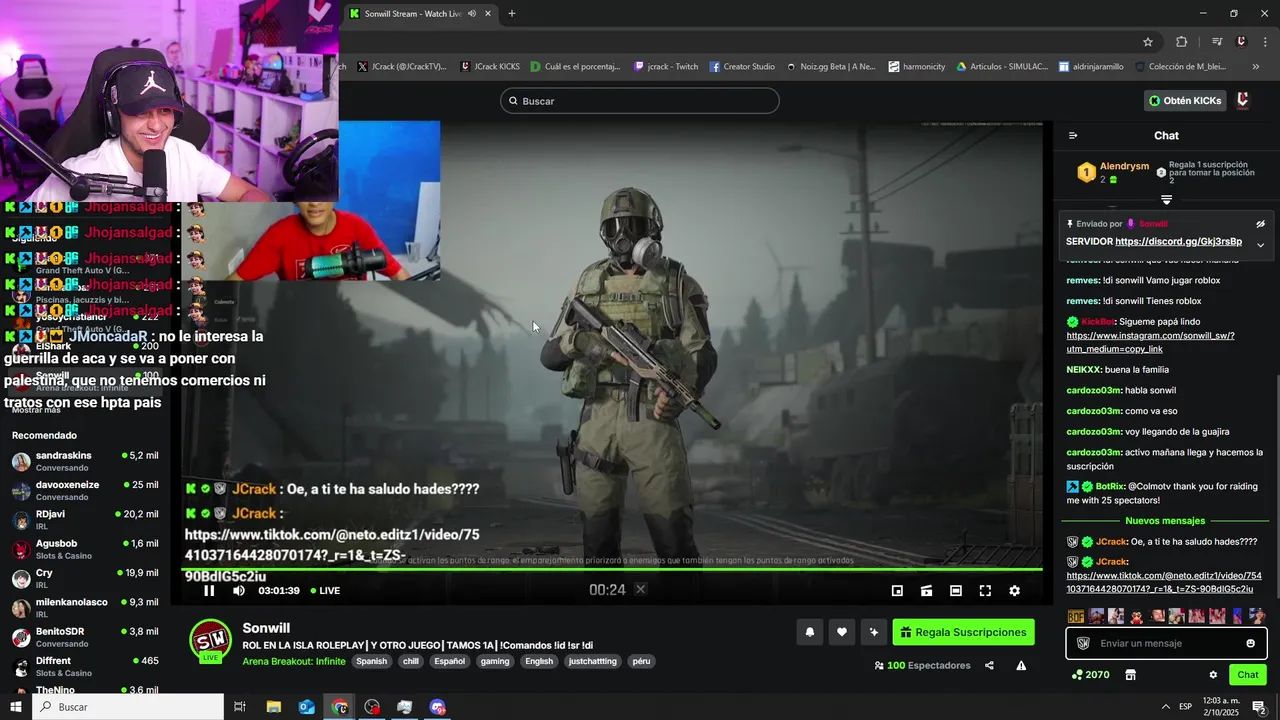Click the 2070 channel points counter
The height and width of the screenshot is (720, 1280).
(x=1091, y=675)
